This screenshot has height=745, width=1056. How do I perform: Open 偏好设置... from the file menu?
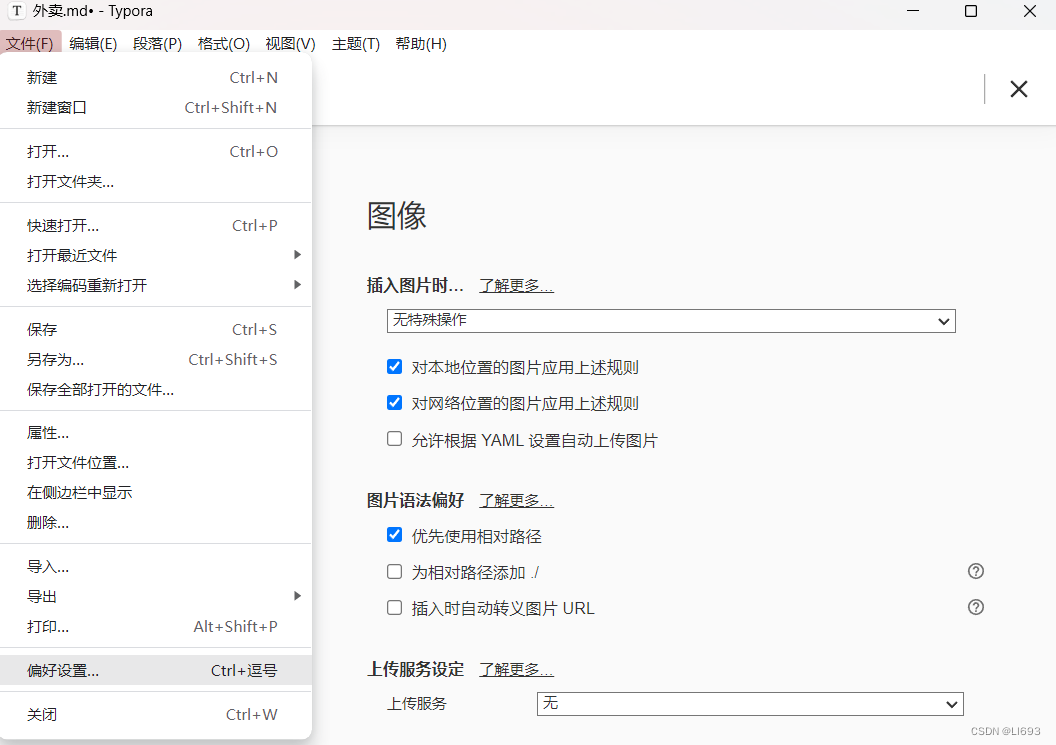(x=156, y=670)
